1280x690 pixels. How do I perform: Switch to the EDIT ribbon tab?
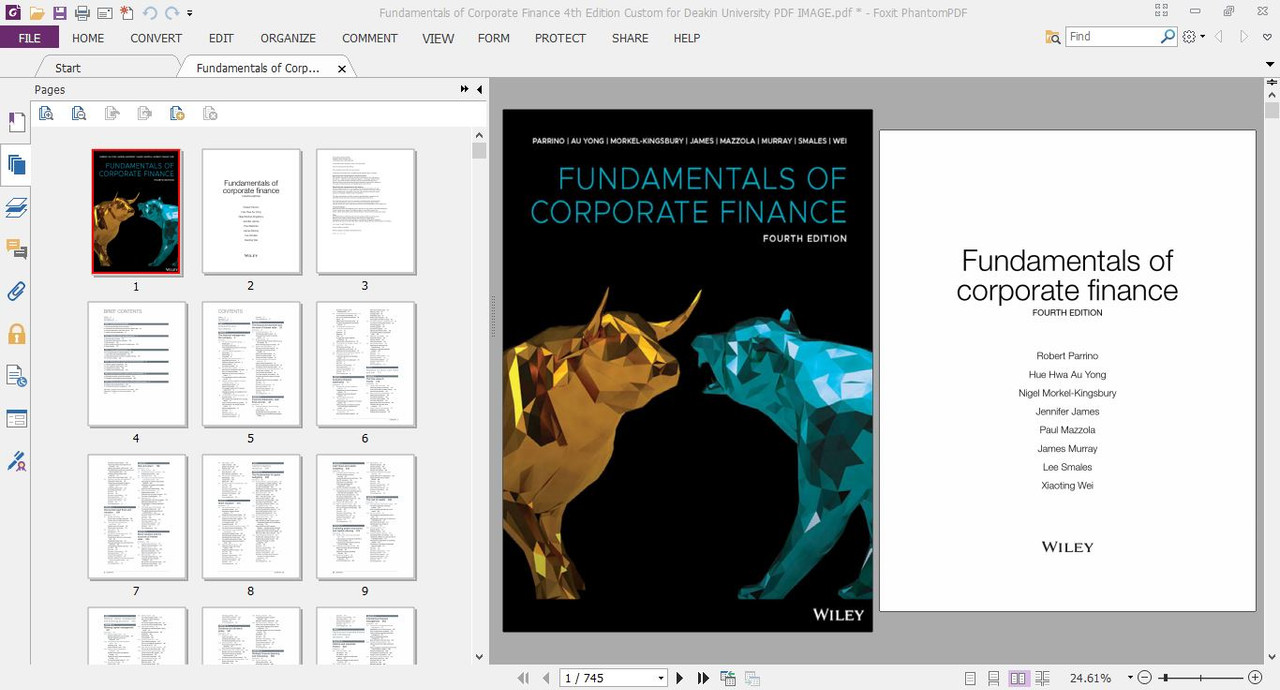tap(221, 38)
